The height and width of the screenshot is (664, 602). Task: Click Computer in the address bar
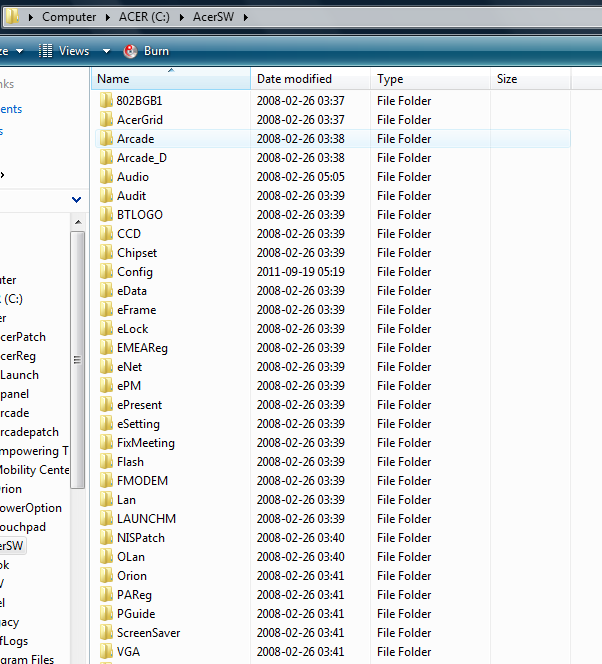pos(69,17)
